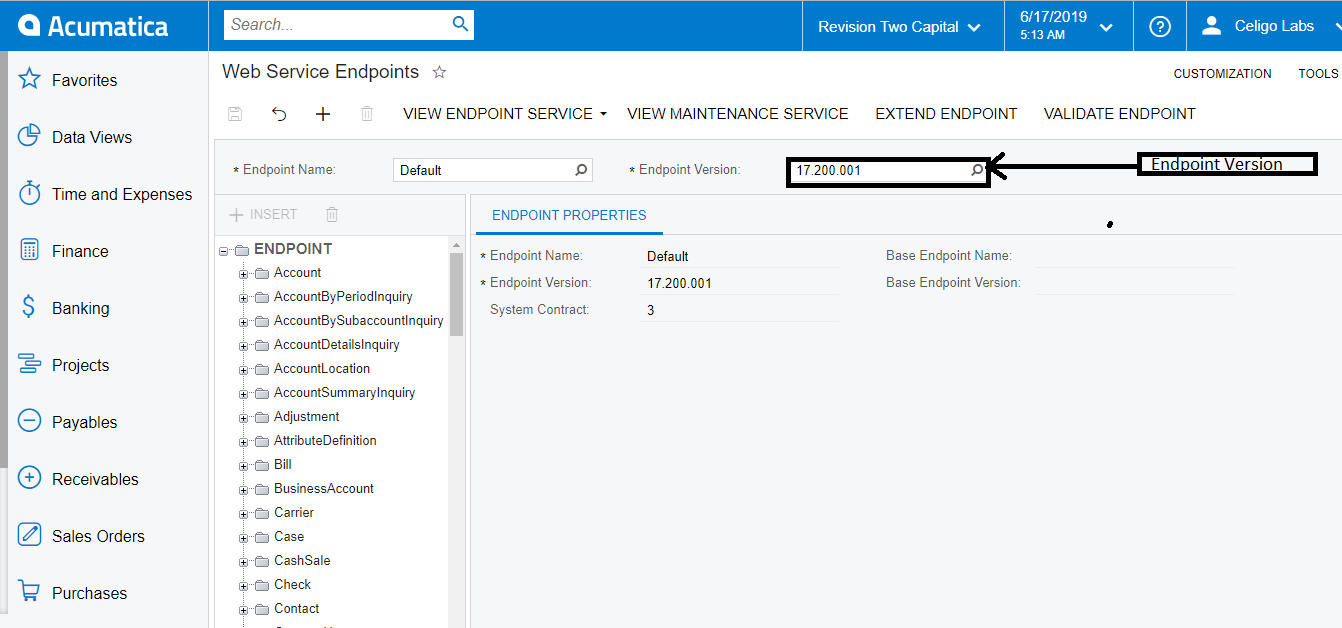
Task: Select AccountBySubaccountInquiry tree item
Action: (358, 321)
